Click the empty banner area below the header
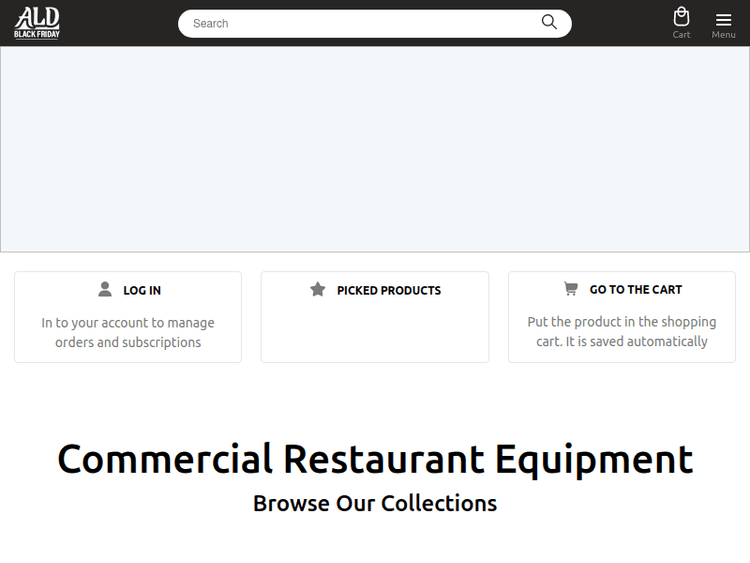This screenshot has width=750, height=563. (375, 149)
